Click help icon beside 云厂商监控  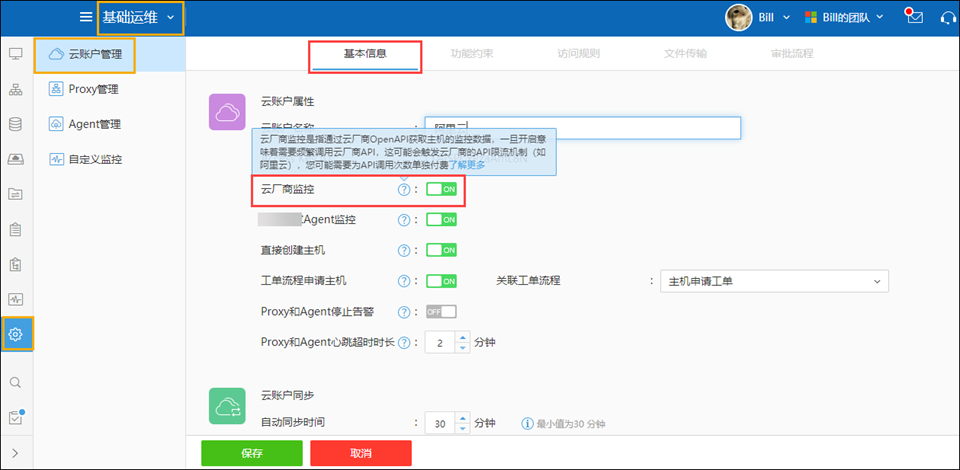[x=404, y=189]
